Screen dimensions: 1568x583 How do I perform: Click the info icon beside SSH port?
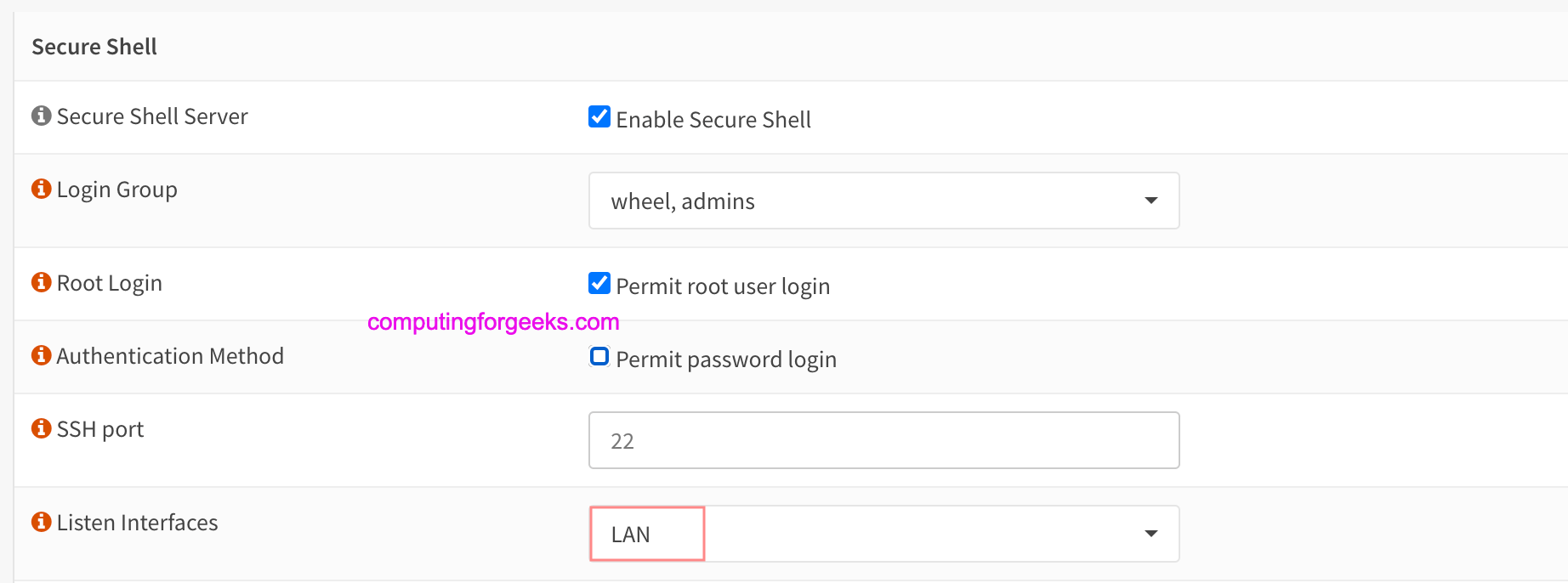tap(40, 428)
